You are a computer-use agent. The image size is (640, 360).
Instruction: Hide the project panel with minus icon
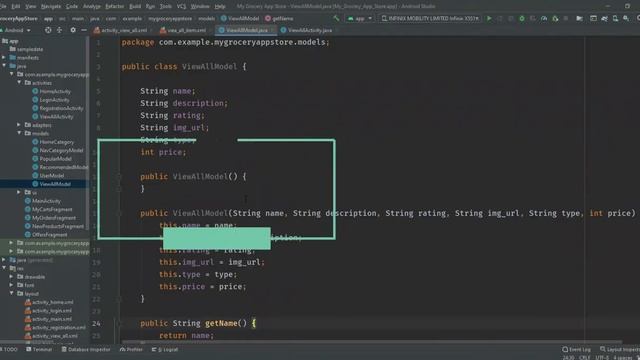click(x=84, y=30)
